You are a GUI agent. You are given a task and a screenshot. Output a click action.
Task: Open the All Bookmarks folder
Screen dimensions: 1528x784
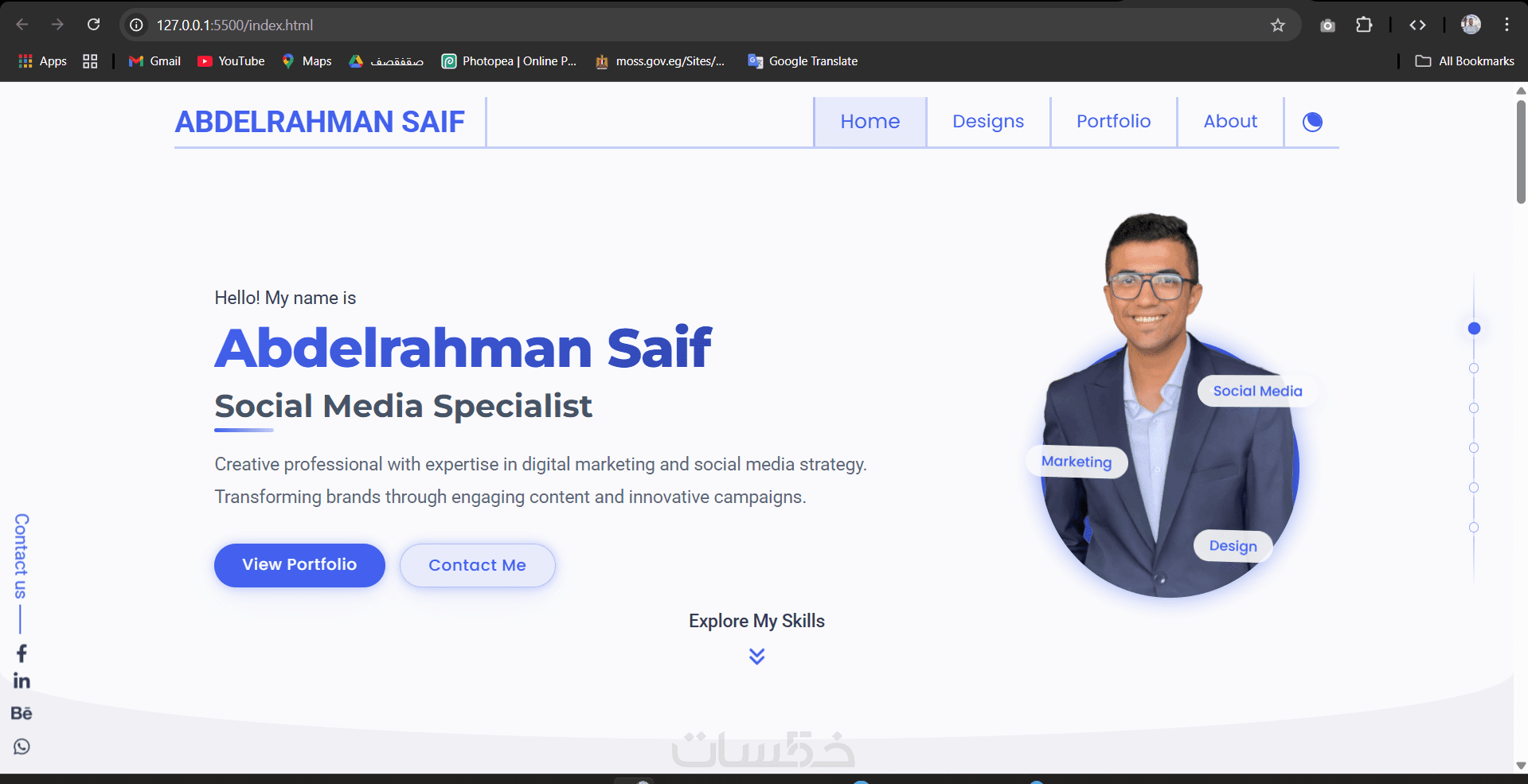click(1465, 61)
